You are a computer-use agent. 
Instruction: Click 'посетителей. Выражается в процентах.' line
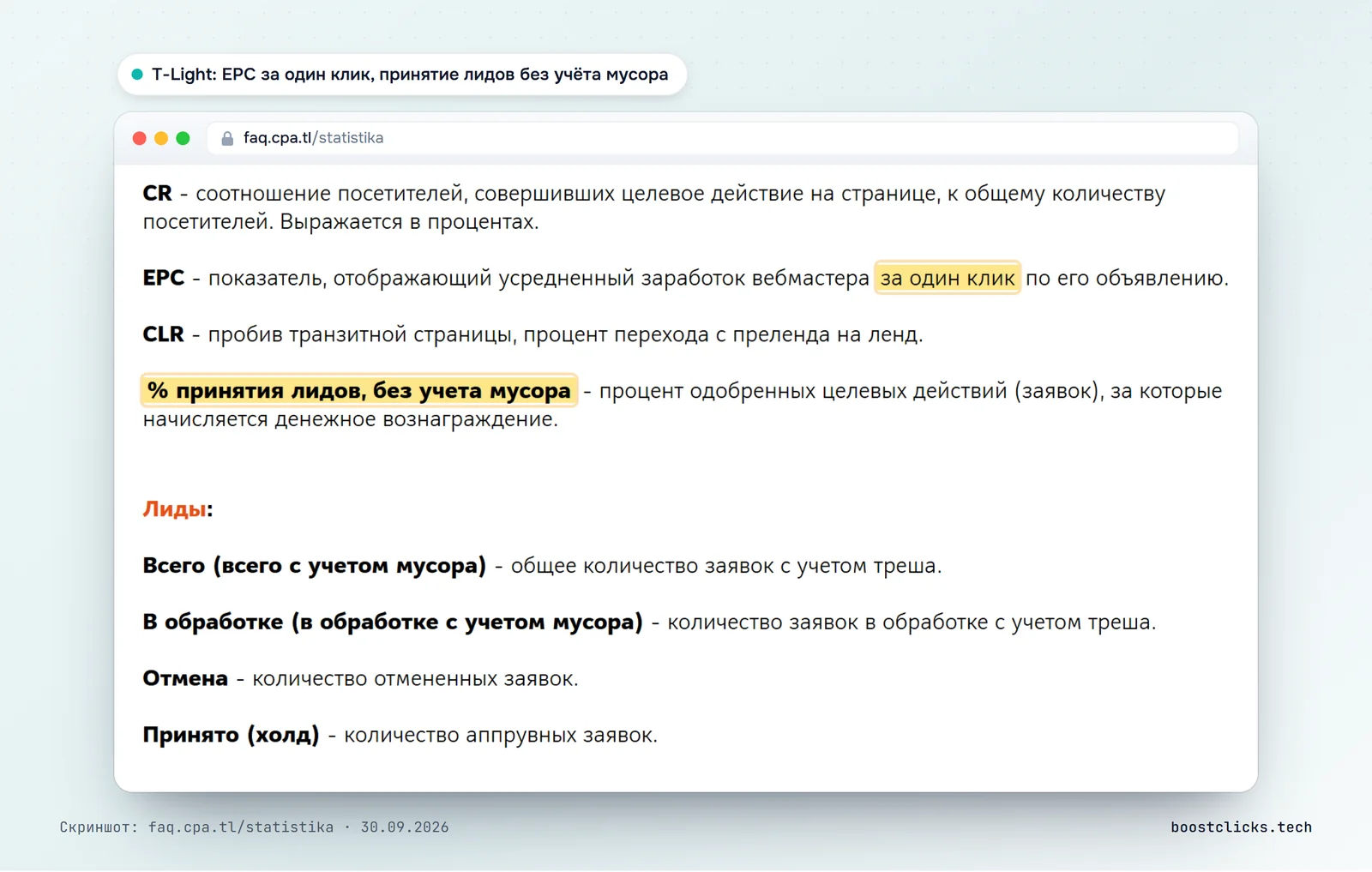point(340,222)
